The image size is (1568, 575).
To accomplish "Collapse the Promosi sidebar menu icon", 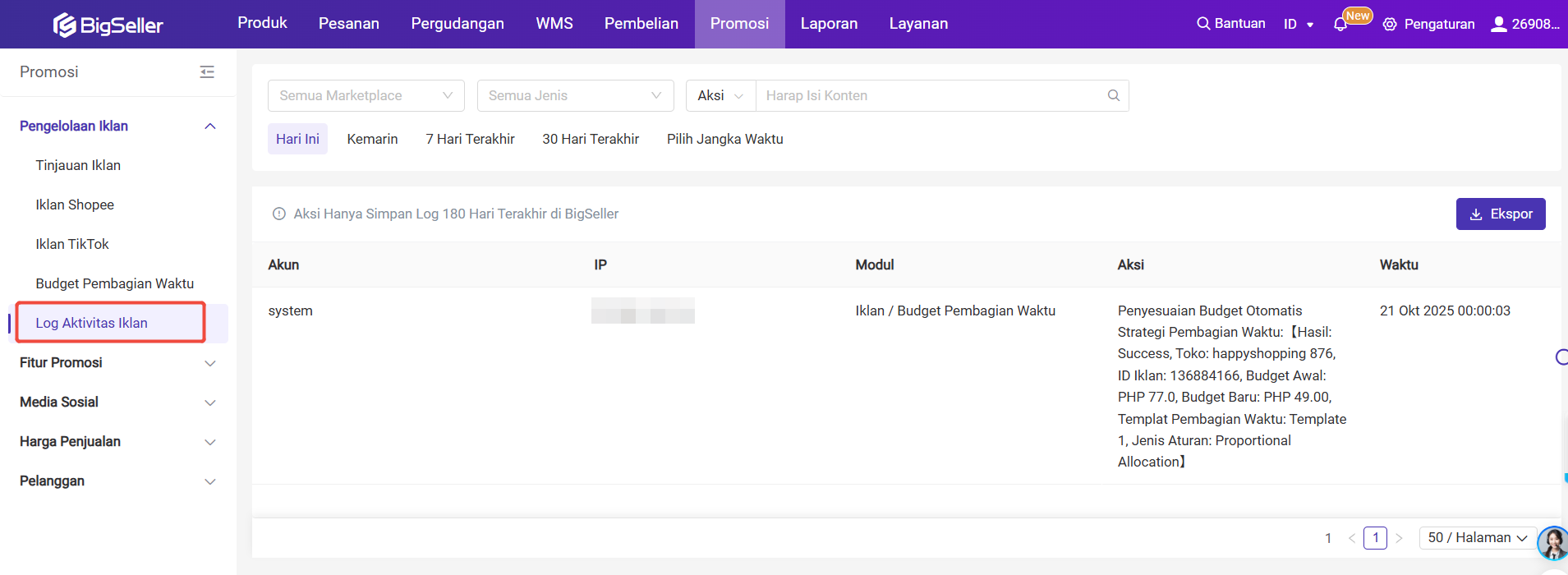I will tap(207, 72).
